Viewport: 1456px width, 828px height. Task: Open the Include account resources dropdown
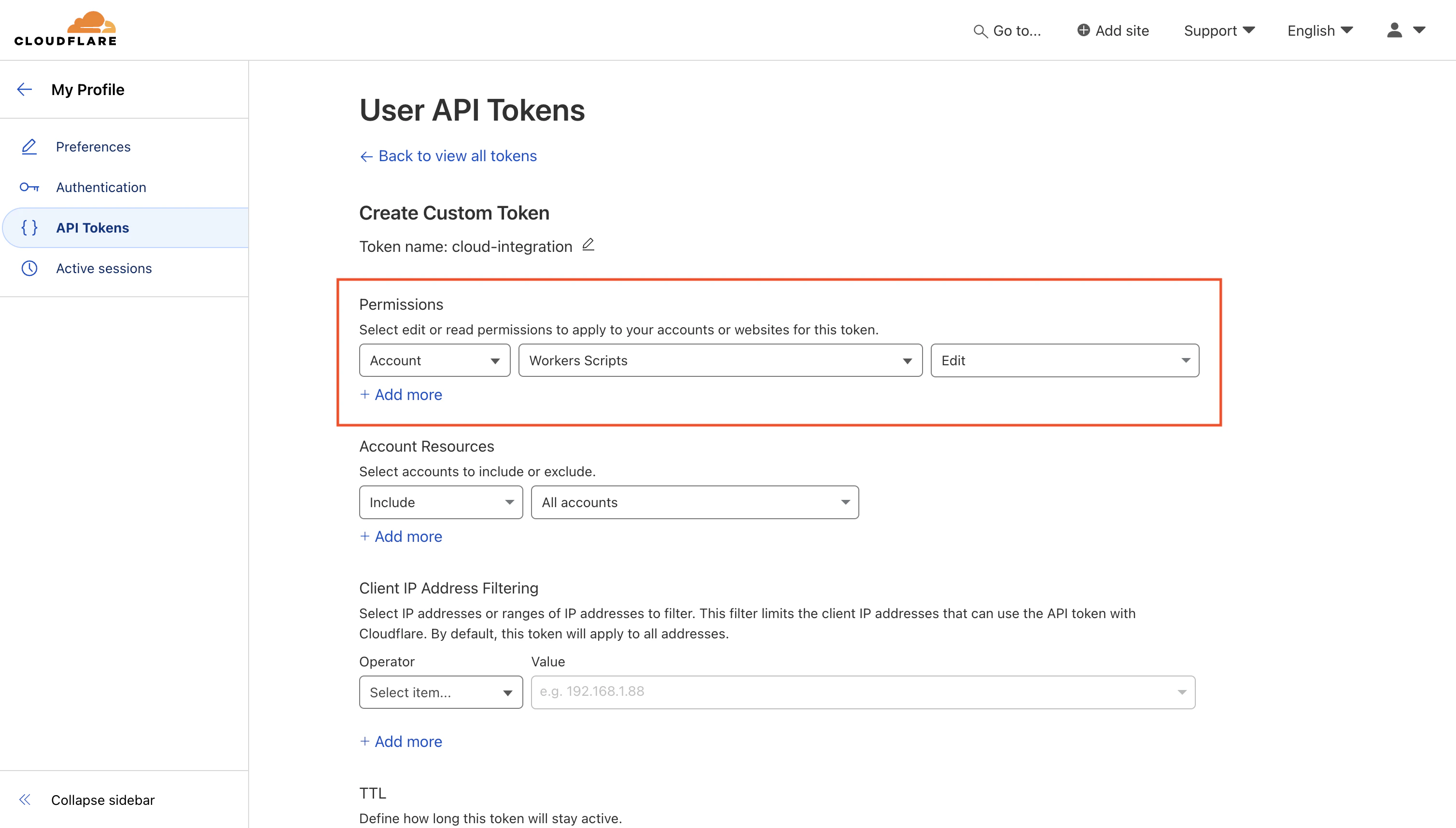(x=441, y=502)
